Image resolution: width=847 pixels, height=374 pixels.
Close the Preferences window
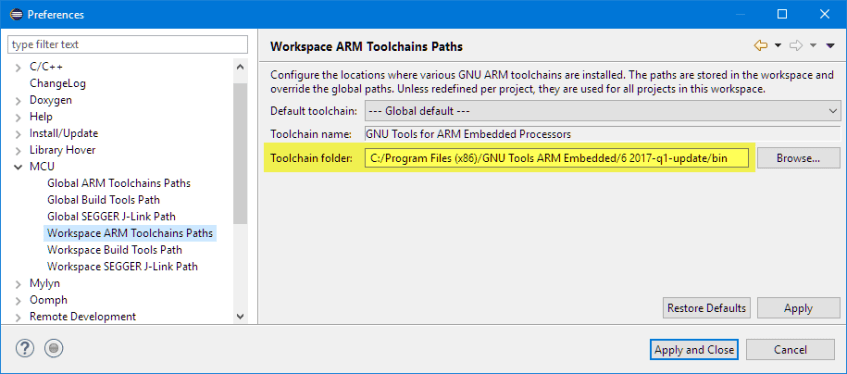tap(824, 14)
